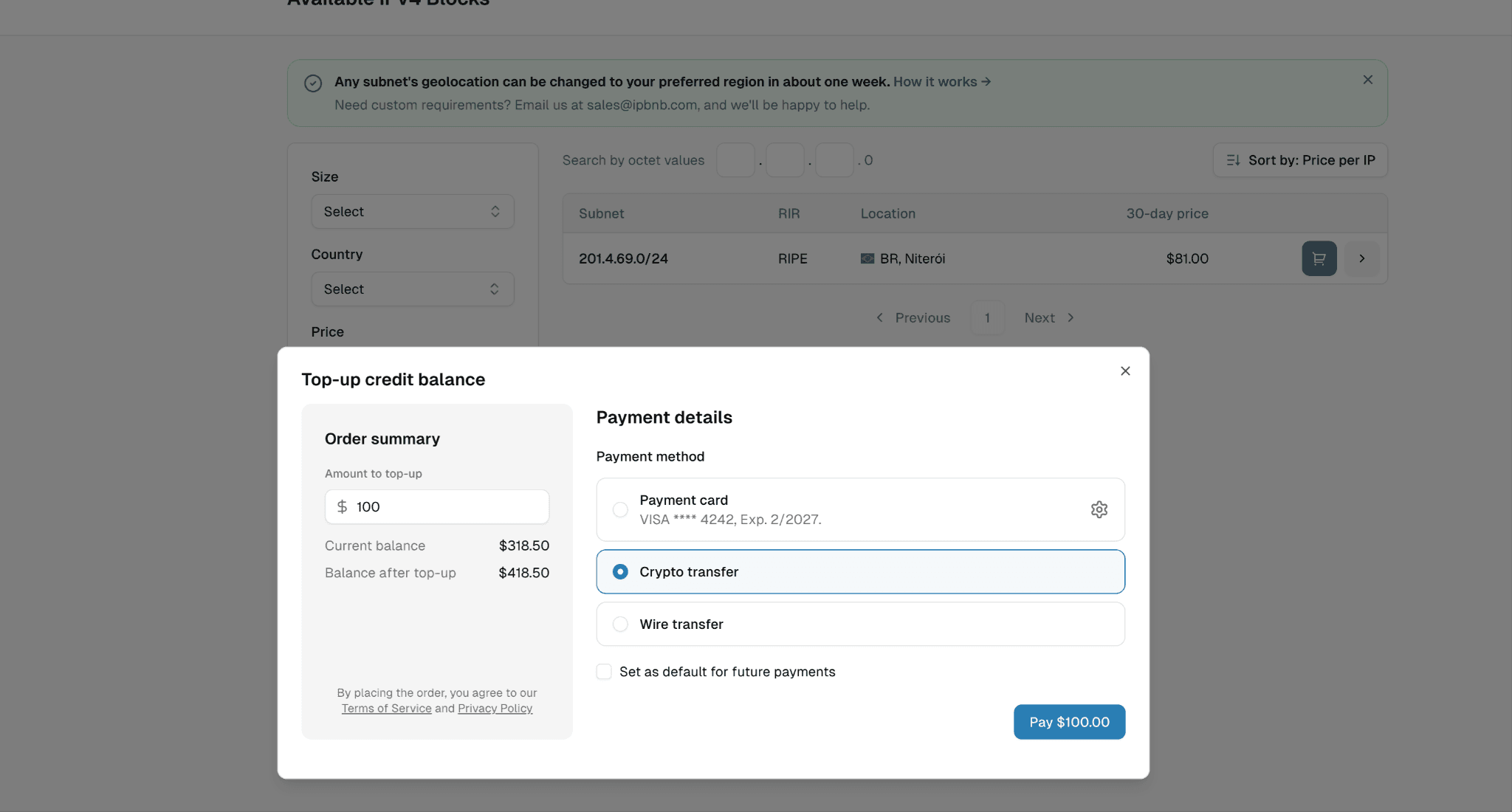The height and width of the screenshot is (812, 1512).
Task: Click VISA **** 4242 card details text
Action: click(730, 519)
